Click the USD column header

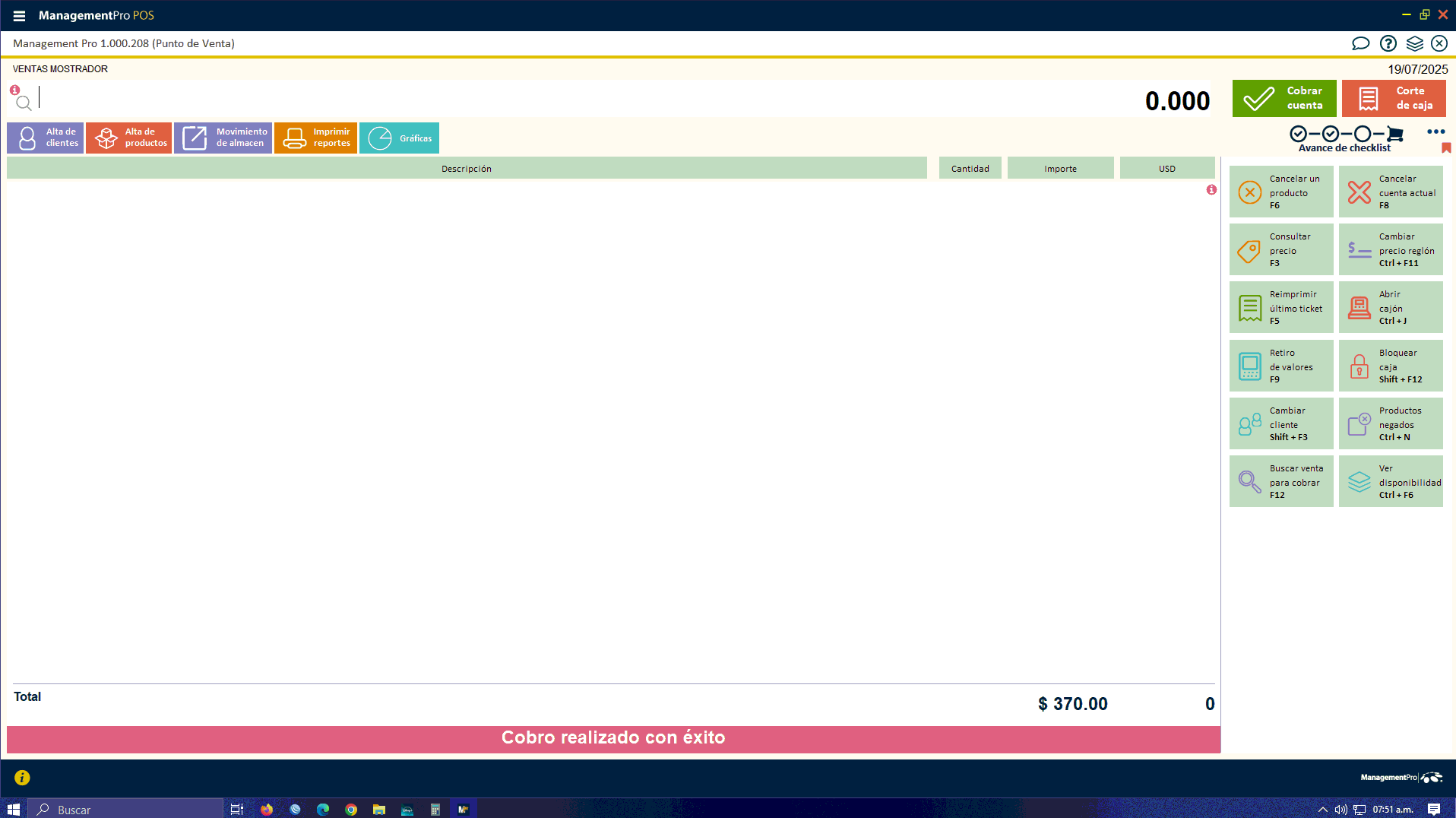click(x=1167, y=168)
